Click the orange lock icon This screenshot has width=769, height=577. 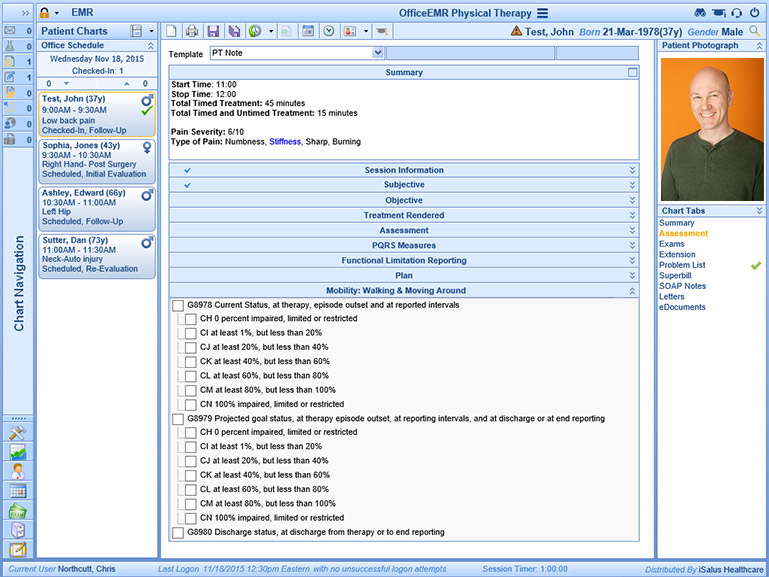click(x=45, y=13)
